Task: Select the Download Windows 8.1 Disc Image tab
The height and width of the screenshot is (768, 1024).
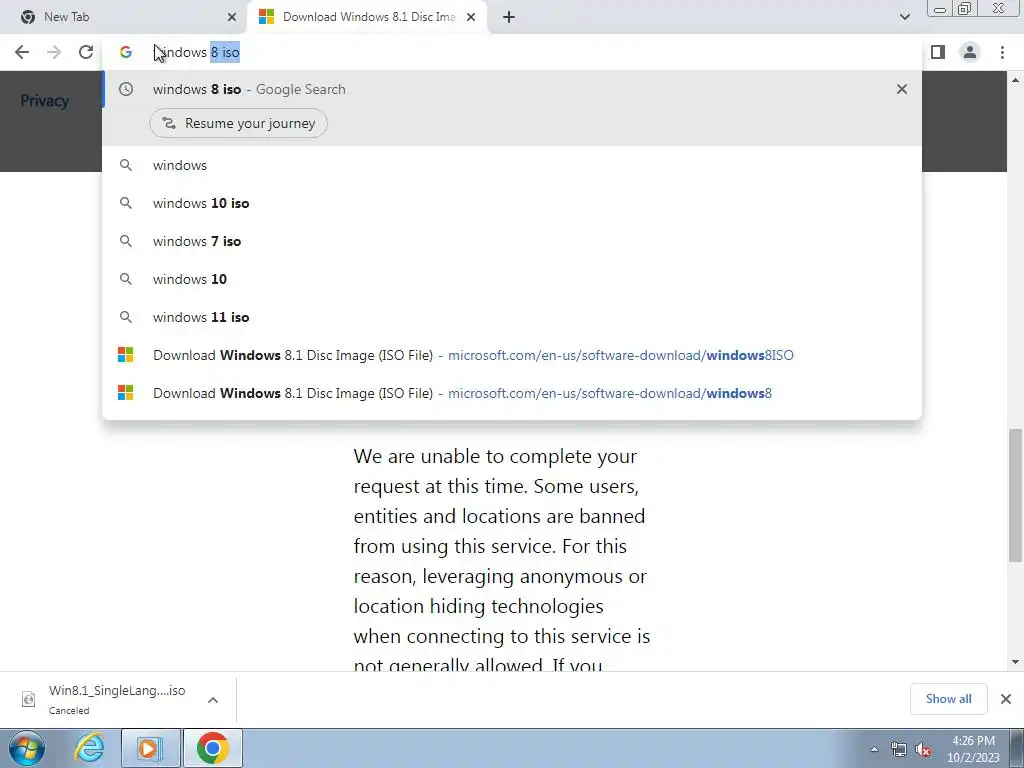Action: (368, 17)
